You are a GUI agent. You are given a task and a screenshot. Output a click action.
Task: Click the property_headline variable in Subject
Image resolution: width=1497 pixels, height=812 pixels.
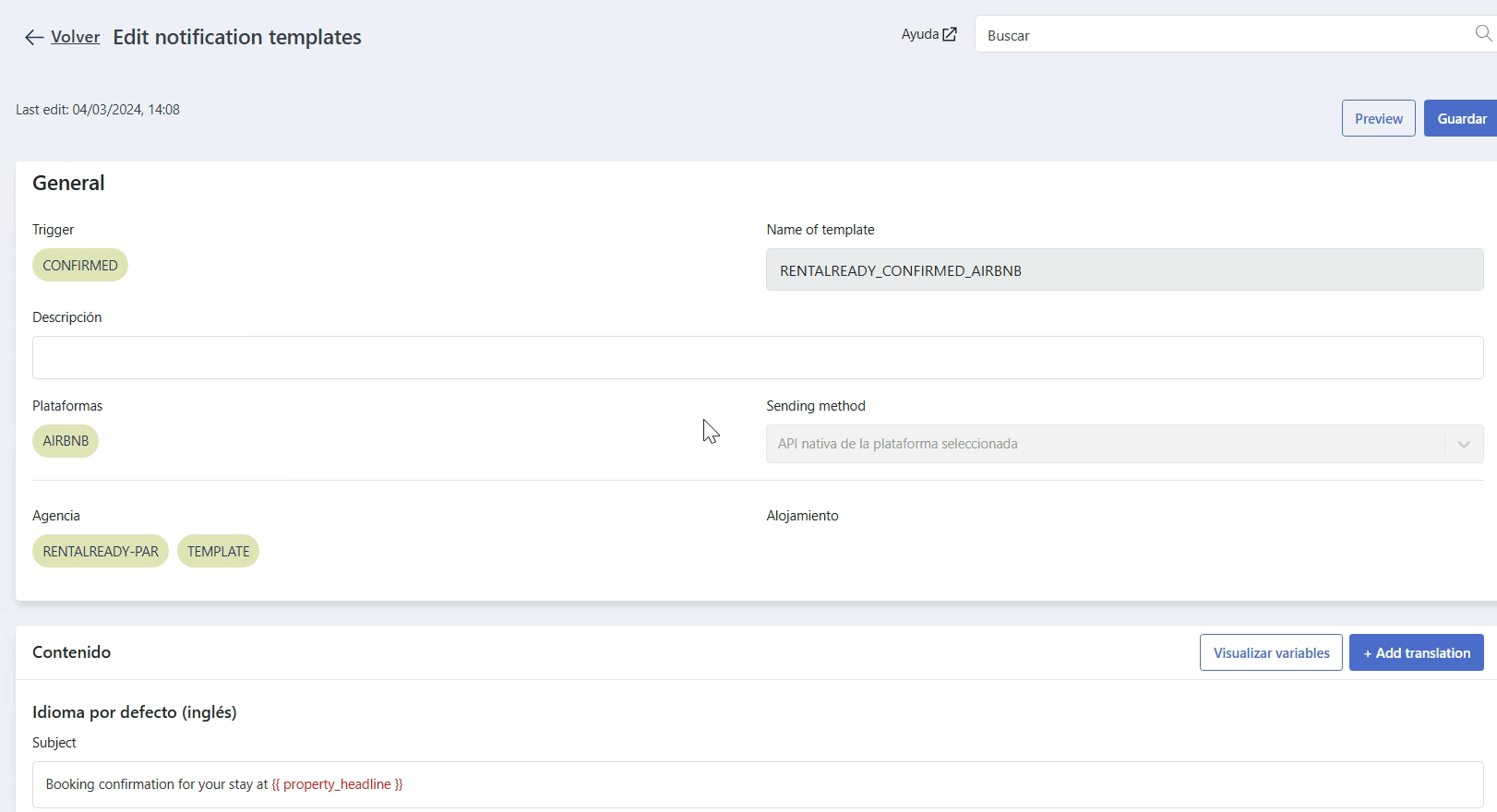pos(337,784)
